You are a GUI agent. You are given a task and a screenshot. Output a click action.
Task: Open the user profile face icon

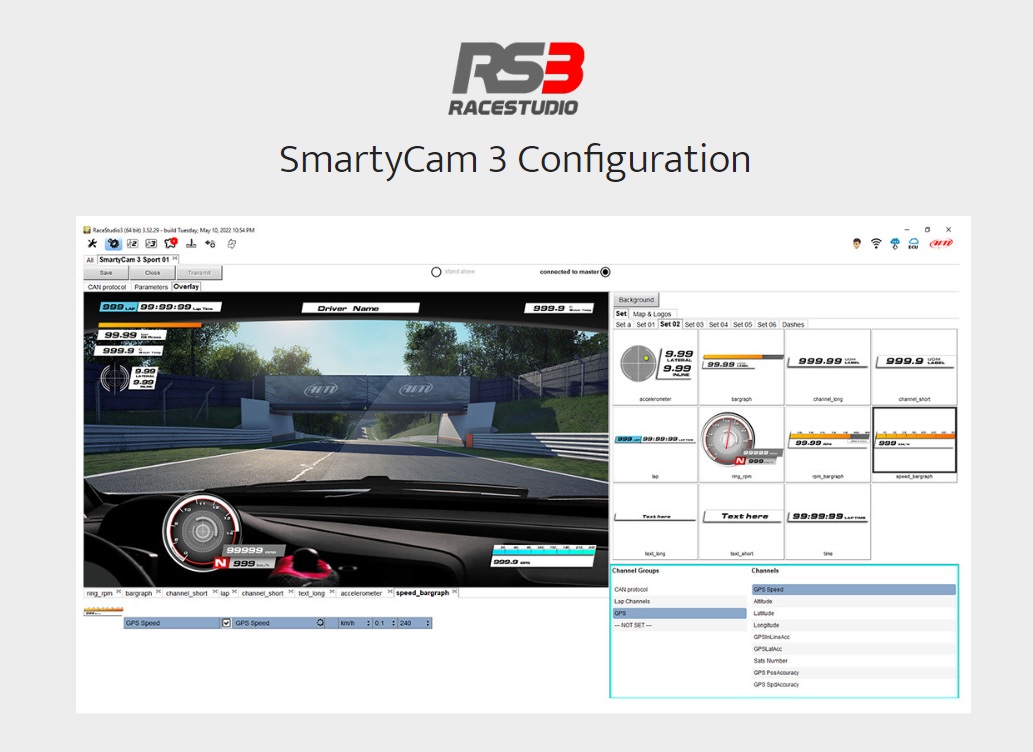[856, 244]
